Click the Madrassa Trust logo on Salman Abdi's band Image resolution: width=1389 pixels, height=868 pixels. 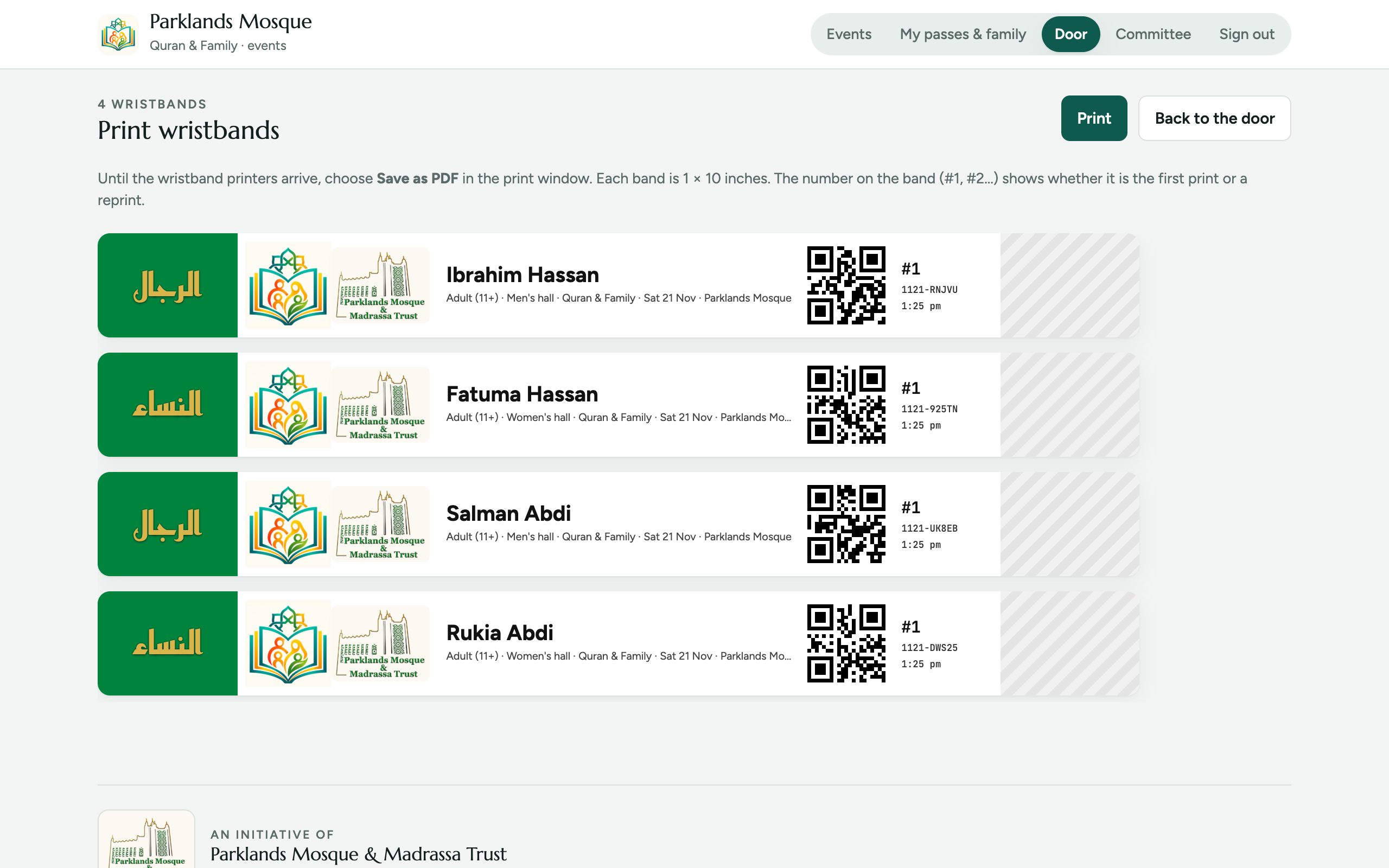[381, 524]
